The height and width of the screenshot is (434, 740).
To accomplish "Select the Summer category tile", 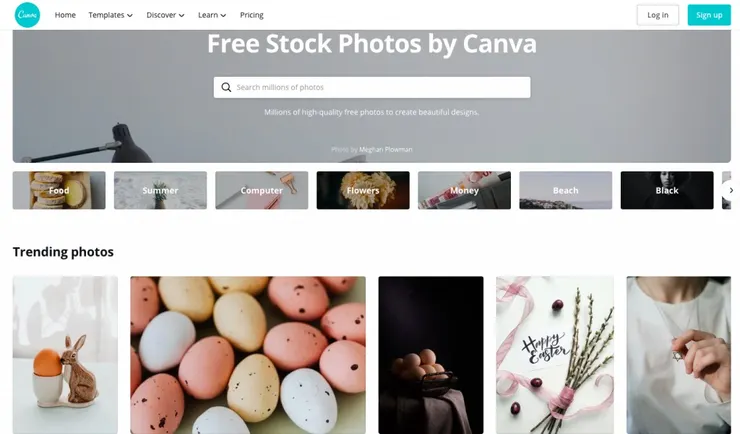I will [160, 190].
